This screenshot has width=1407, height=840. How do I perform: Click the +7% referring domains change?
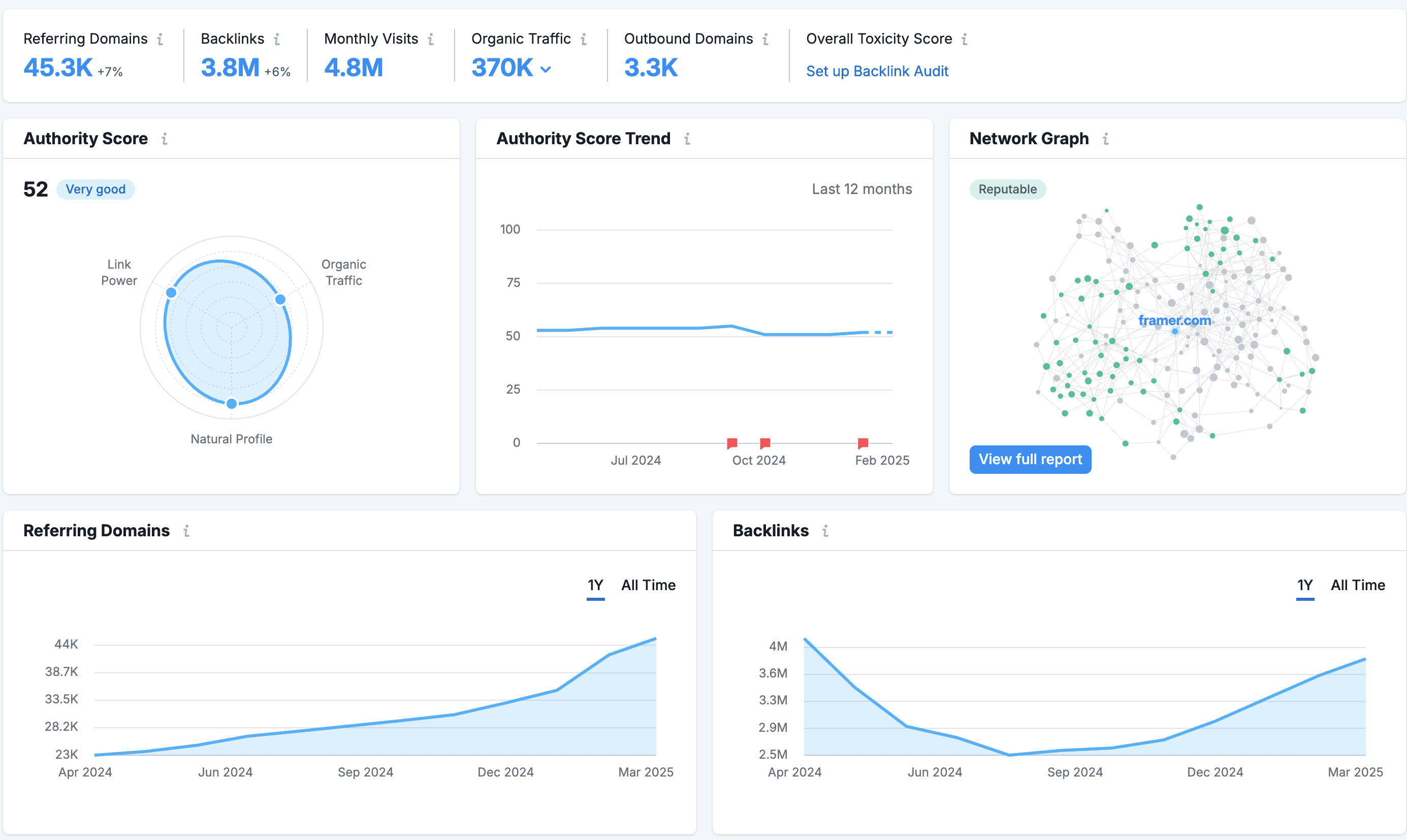110,72
